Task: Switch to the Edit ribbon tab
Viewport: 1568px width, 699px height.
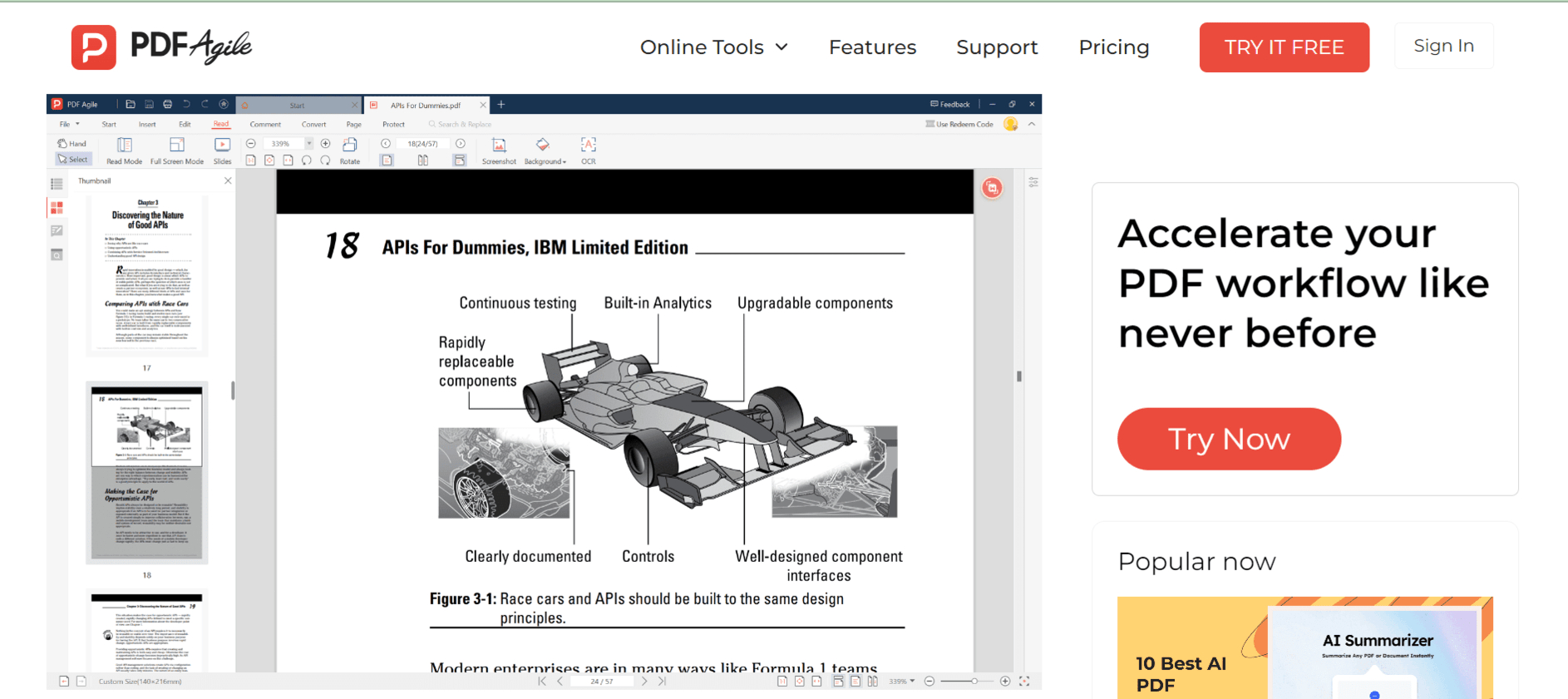Action: [x=185, y=125]
